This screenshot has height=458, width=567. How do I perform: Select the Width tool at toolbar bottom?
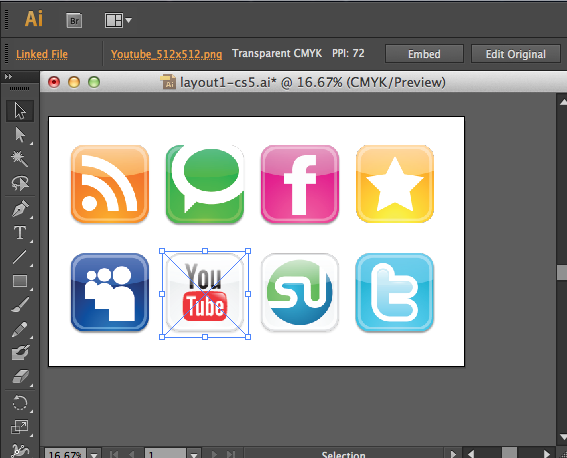click(x=20, y=450)
